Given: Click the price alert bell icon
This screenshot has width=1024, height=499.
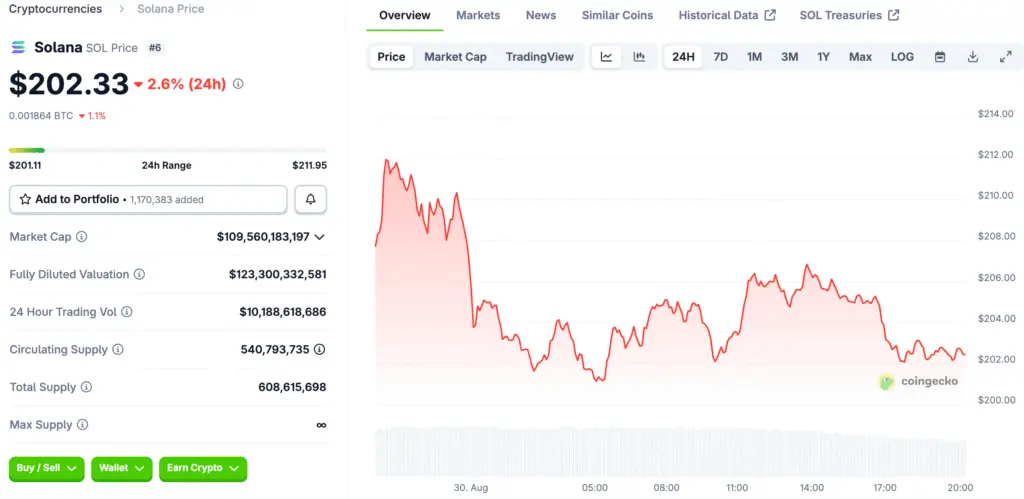Looking at the screenshot, I should coord(310,200).
